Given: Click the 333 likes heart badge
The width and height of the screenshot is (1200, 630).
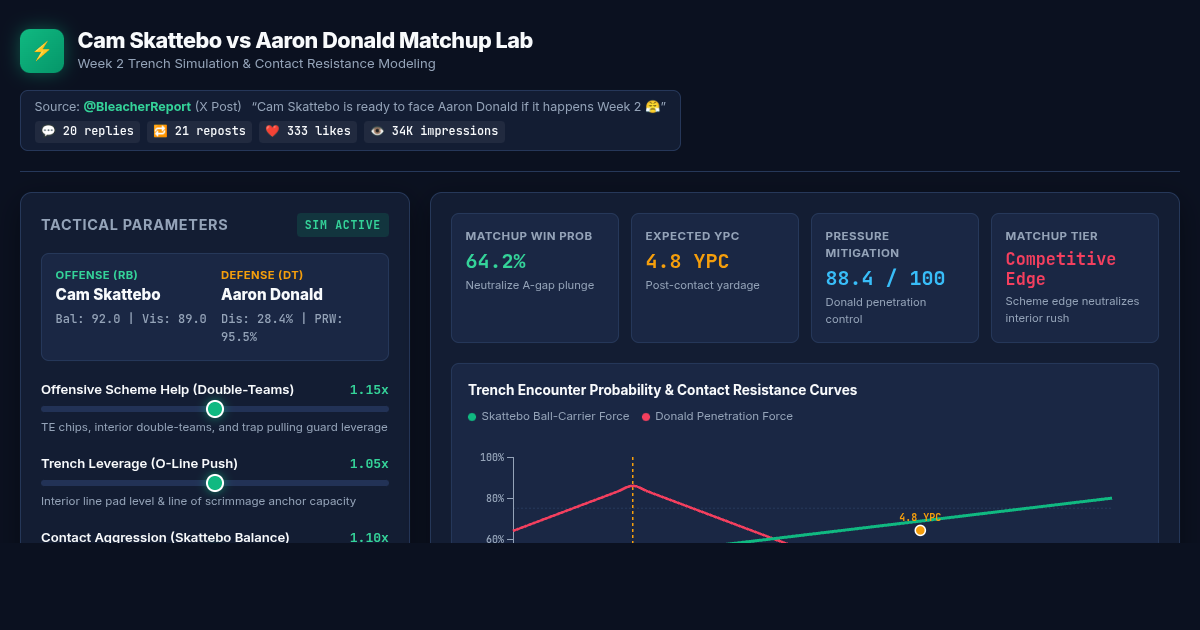Looking at the screenshot, I should tap(308, 131).
